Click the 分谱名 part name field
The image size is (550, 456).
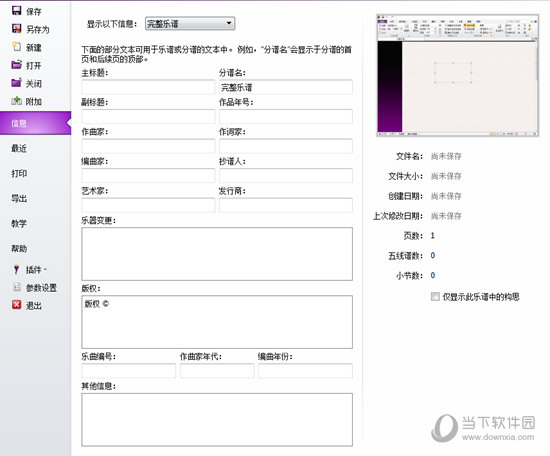pyautogui.click(x=286, y=87)
